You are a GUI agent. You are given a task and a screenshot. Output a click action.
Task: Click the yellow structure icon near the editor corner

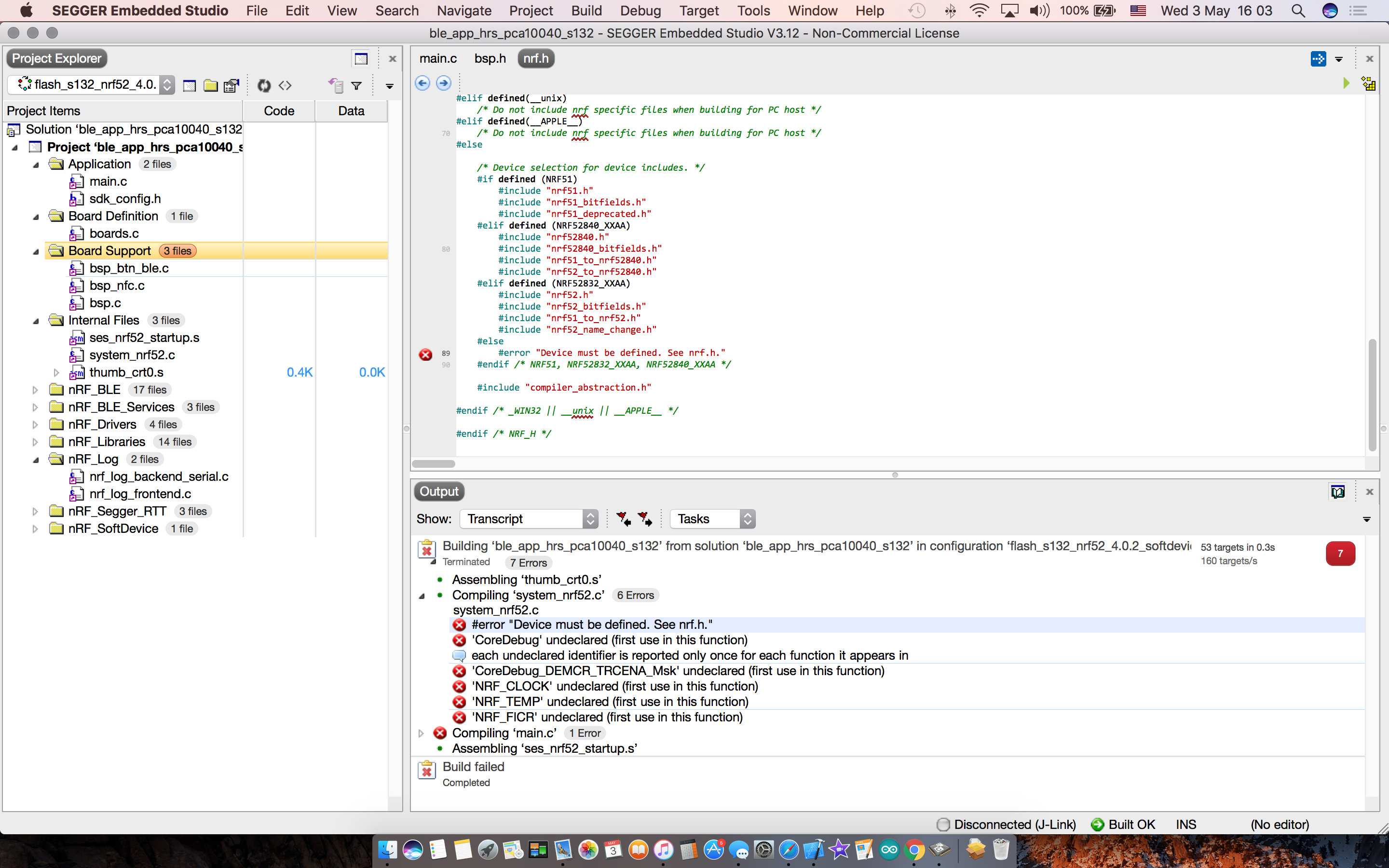point(1368,84)
